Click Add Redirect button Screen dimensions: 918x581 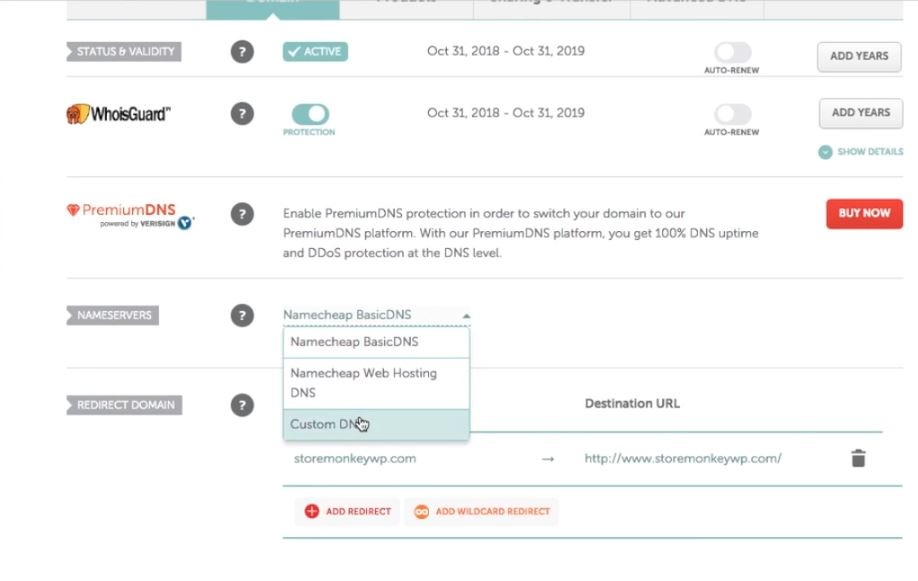(347, 511)
